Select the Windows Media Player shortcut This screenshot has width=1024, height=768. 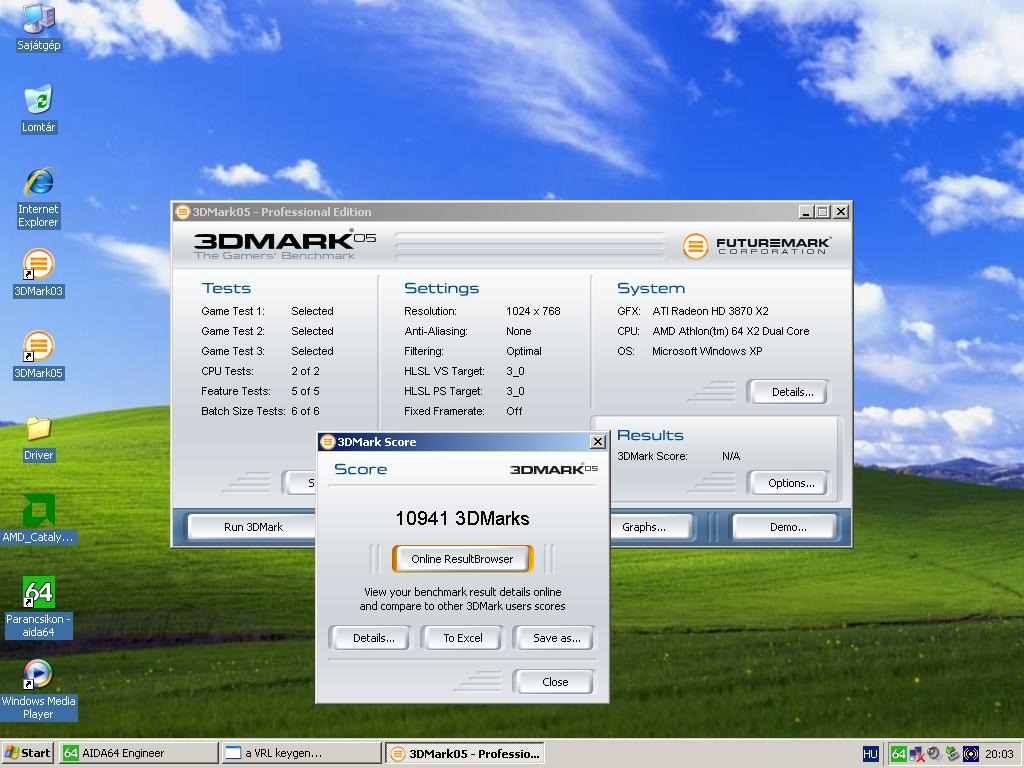[x=39, y=690]
